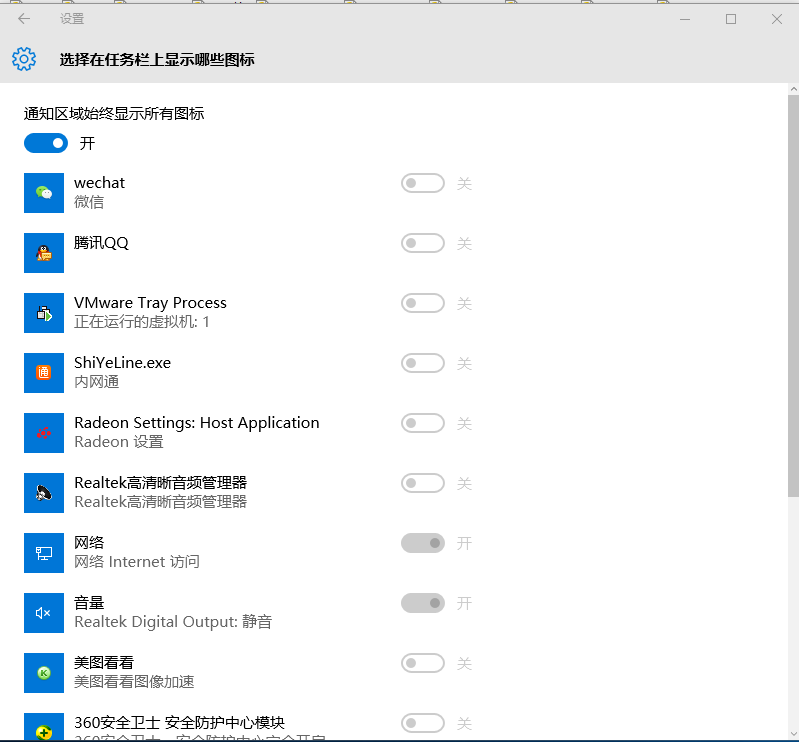The image size is (799, 742).
Task: Toggle the VMware Tray Process switch
Action: [422, 303]
